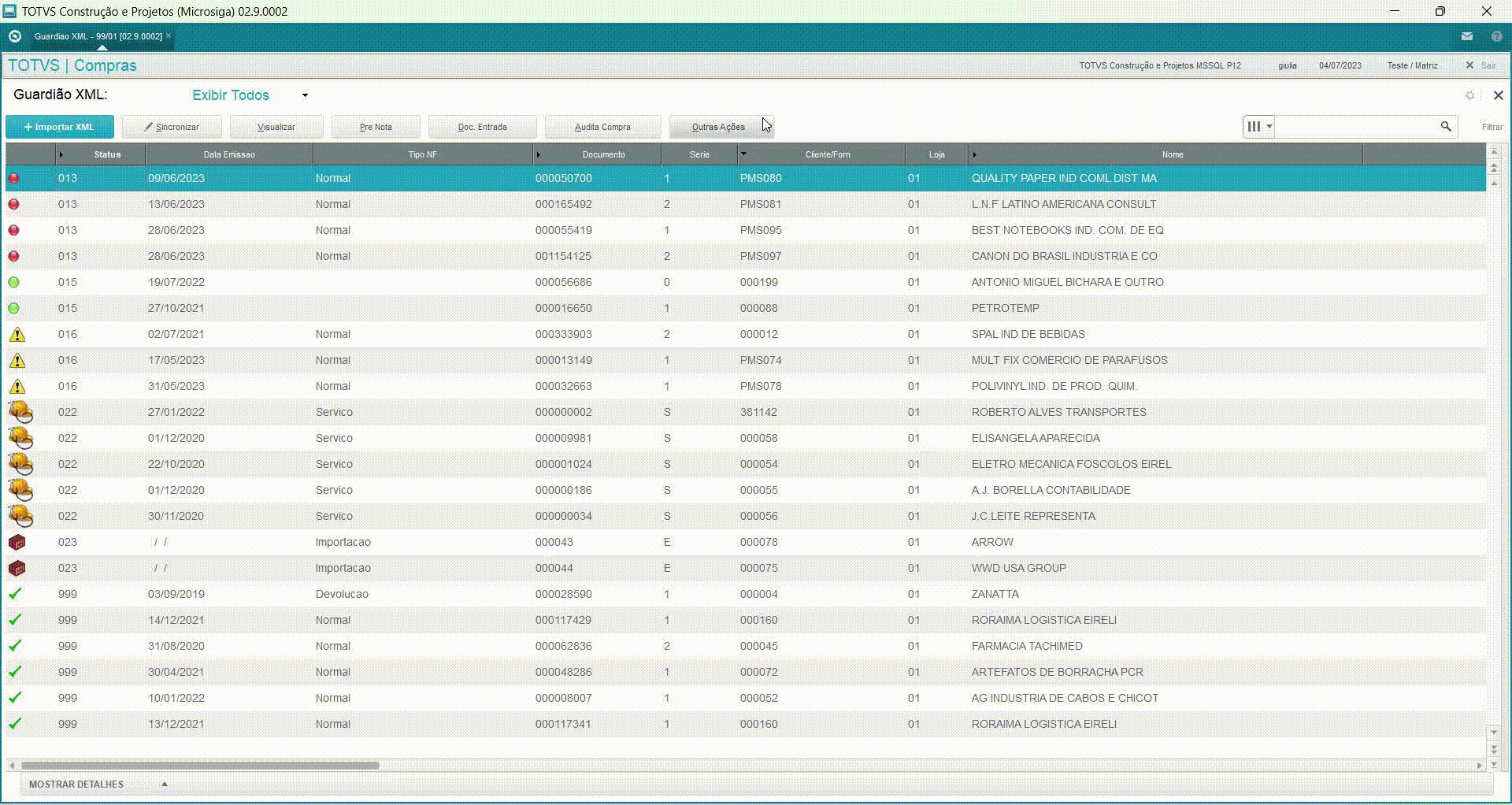Image resolution: width=1512 pixels, height=805 pixels.
Task: Click red status icon for BEST NOTEBOOKS row
Action: pyautogui.click(x=13, y=231)
